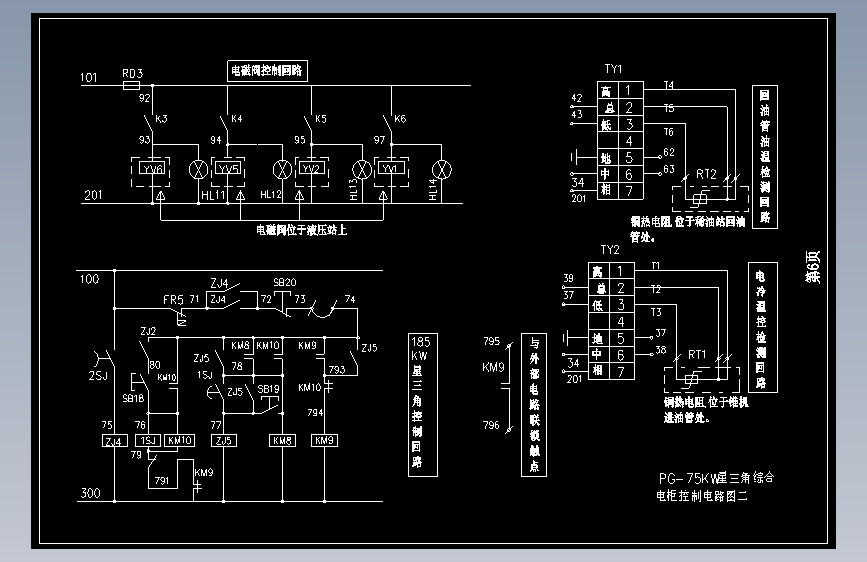
Task: Click the drawing title PG-75KW星三角综合
Action: click(x=717, y=478)
